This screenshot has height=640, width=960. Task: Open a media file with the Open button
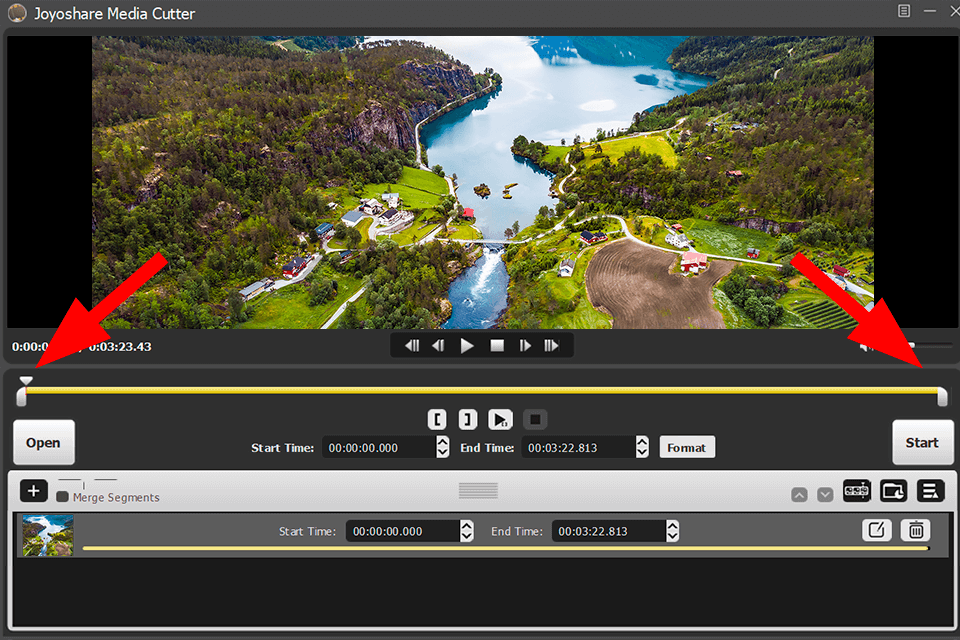pyautogui.click(x=43, y=441)
